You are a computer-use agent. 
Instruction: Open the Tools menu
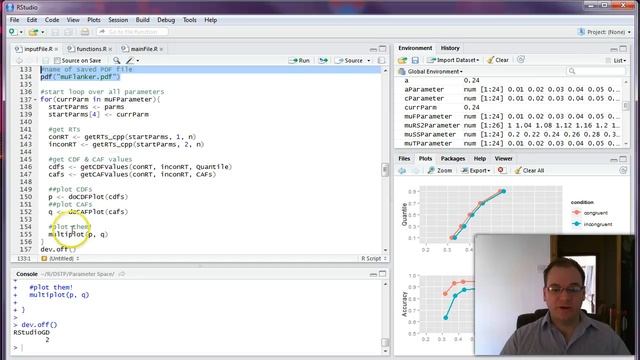click(189, 20)
